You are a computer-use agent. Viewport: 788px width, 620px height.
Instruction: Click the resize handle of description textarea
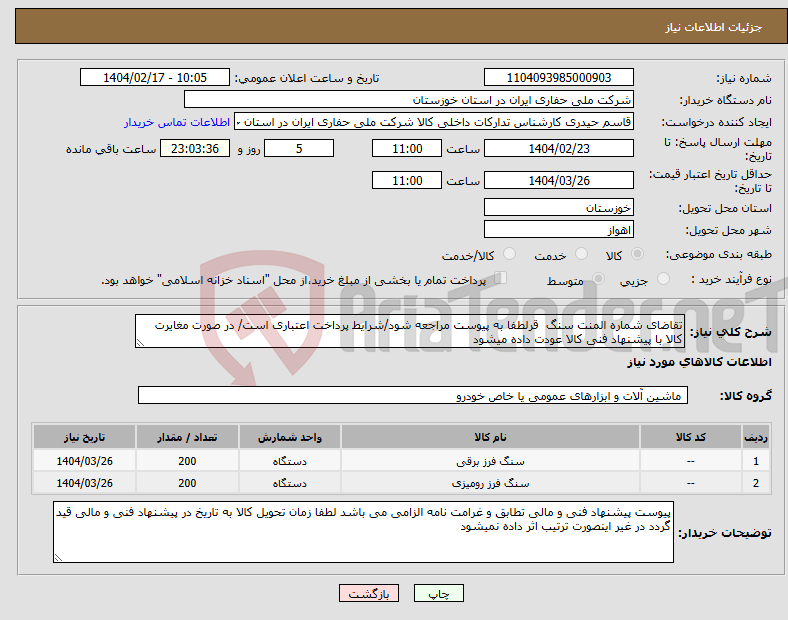140,343
